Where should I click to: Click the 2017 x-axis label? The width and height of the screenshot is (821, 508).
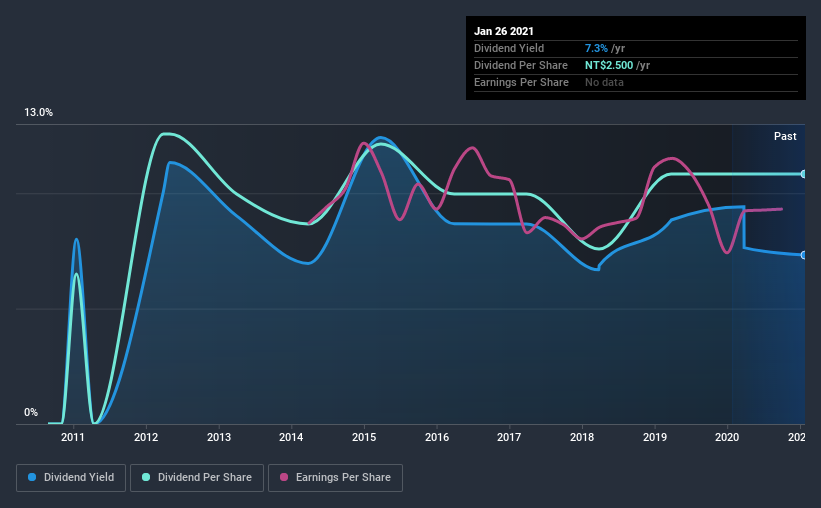click(509, 437)
